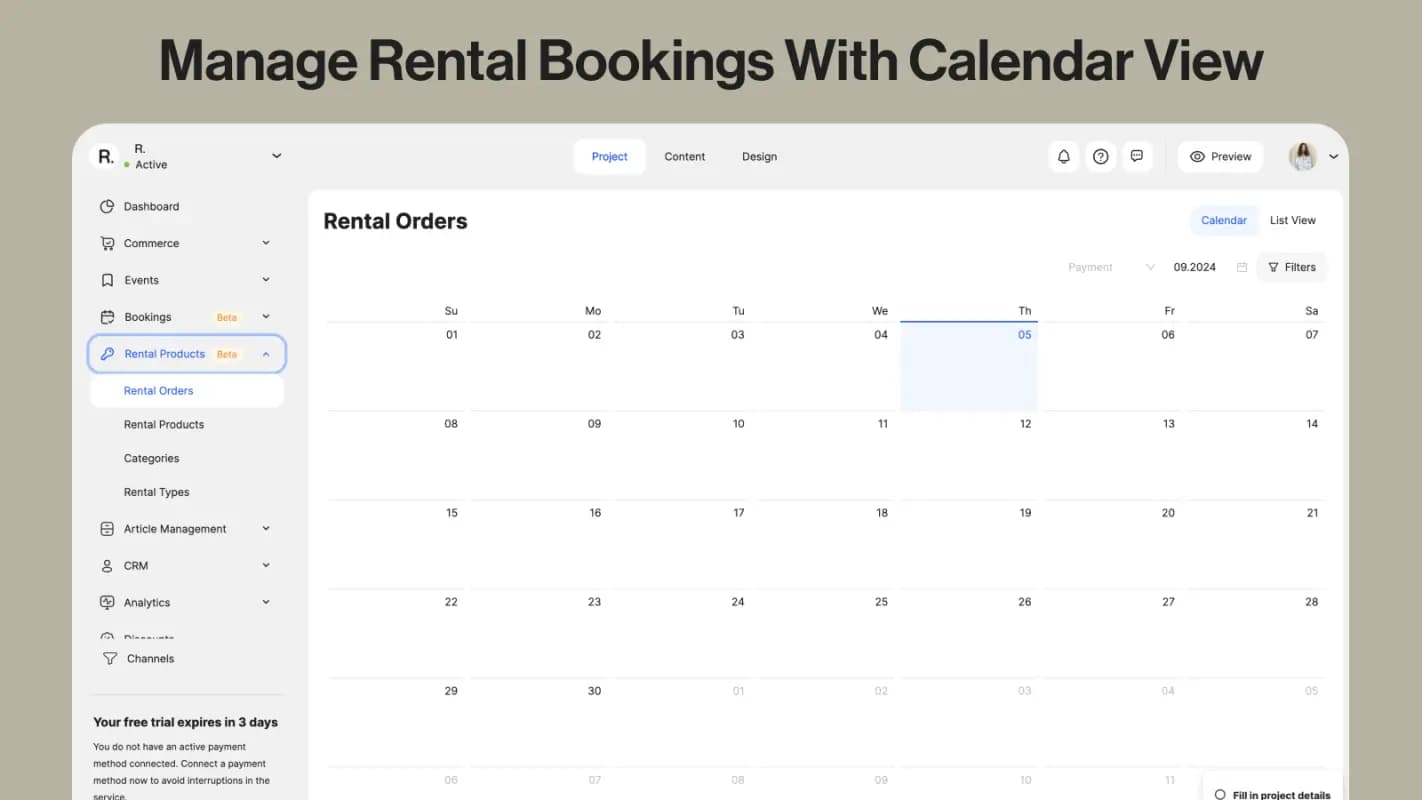Click the Commerce shopping cart icon
Image resolution: width=1422 pixels, height=800 pixels.
[x=107, y=244]
